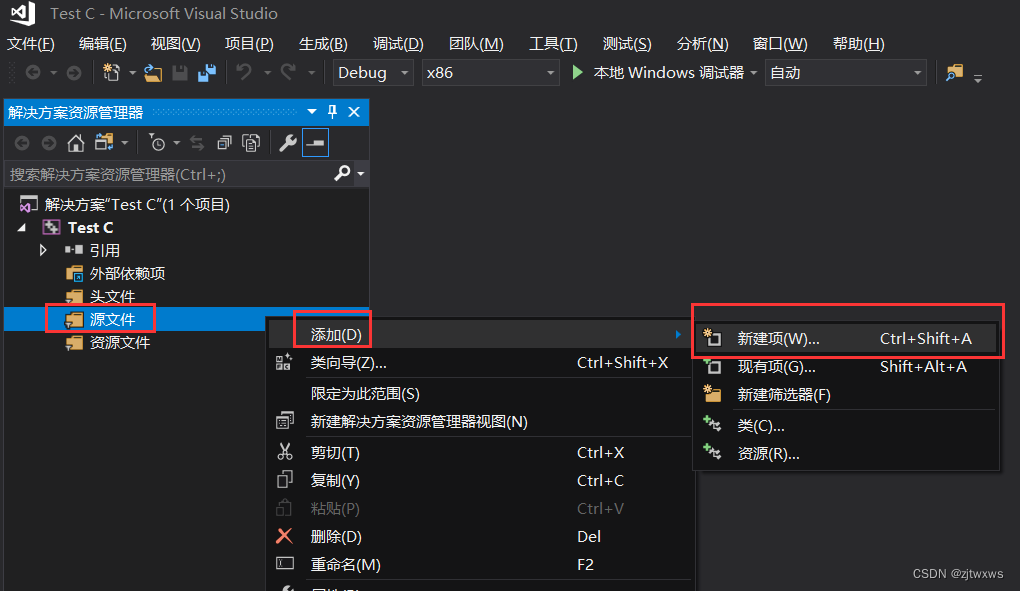Open the 团队(M) menu
The height and width of the screenshot is (591, 1020).
476,44
